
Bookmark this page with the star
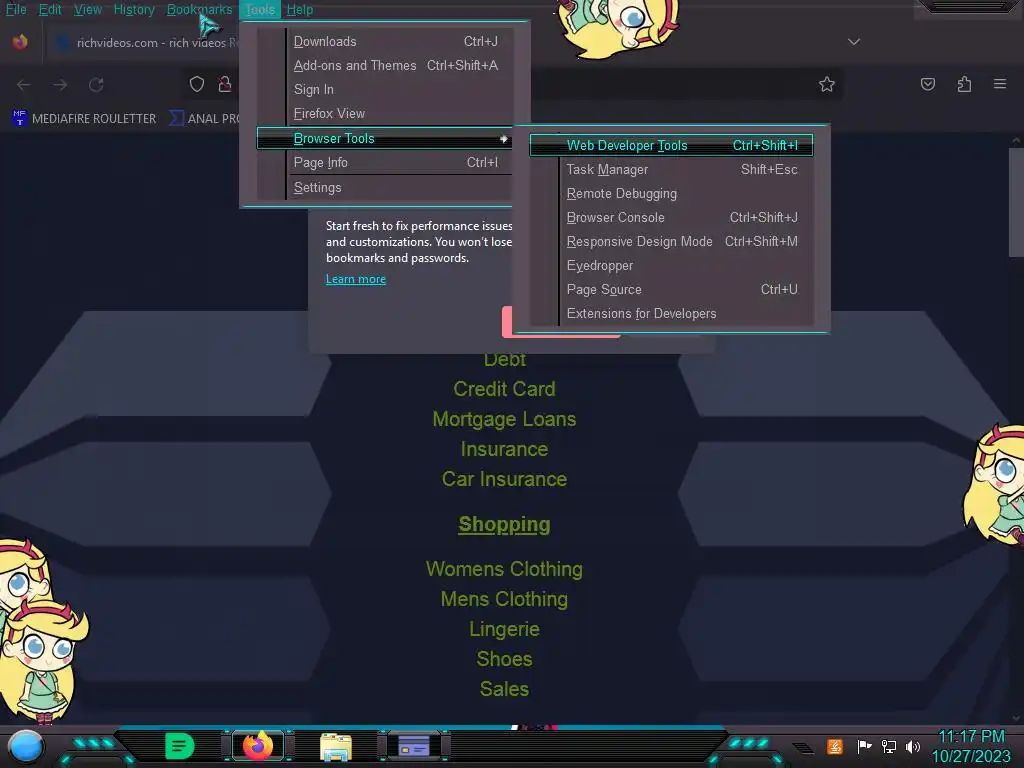click(x=827, y=84)
